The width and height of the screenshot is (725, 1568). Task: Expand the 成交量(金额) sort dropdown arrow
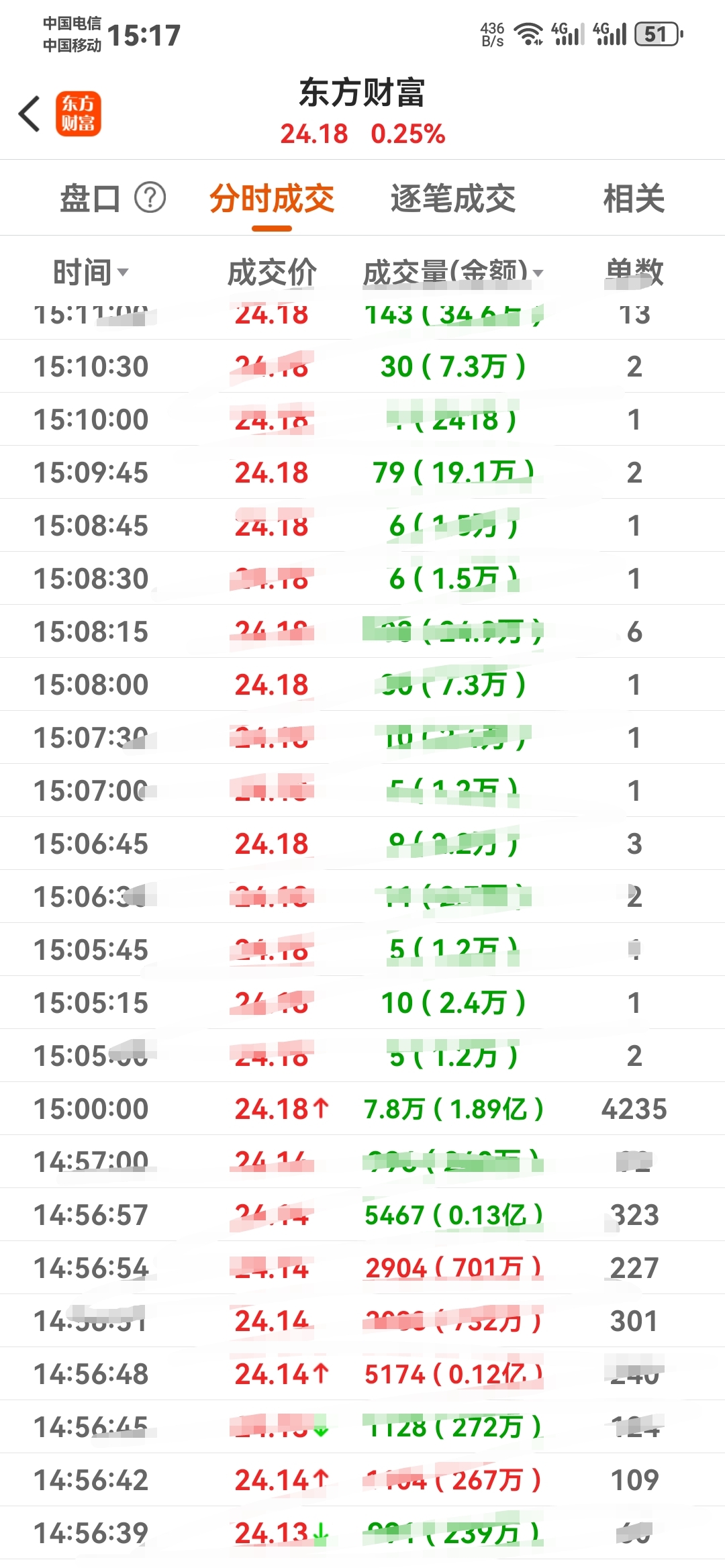(x=538, y=273)
